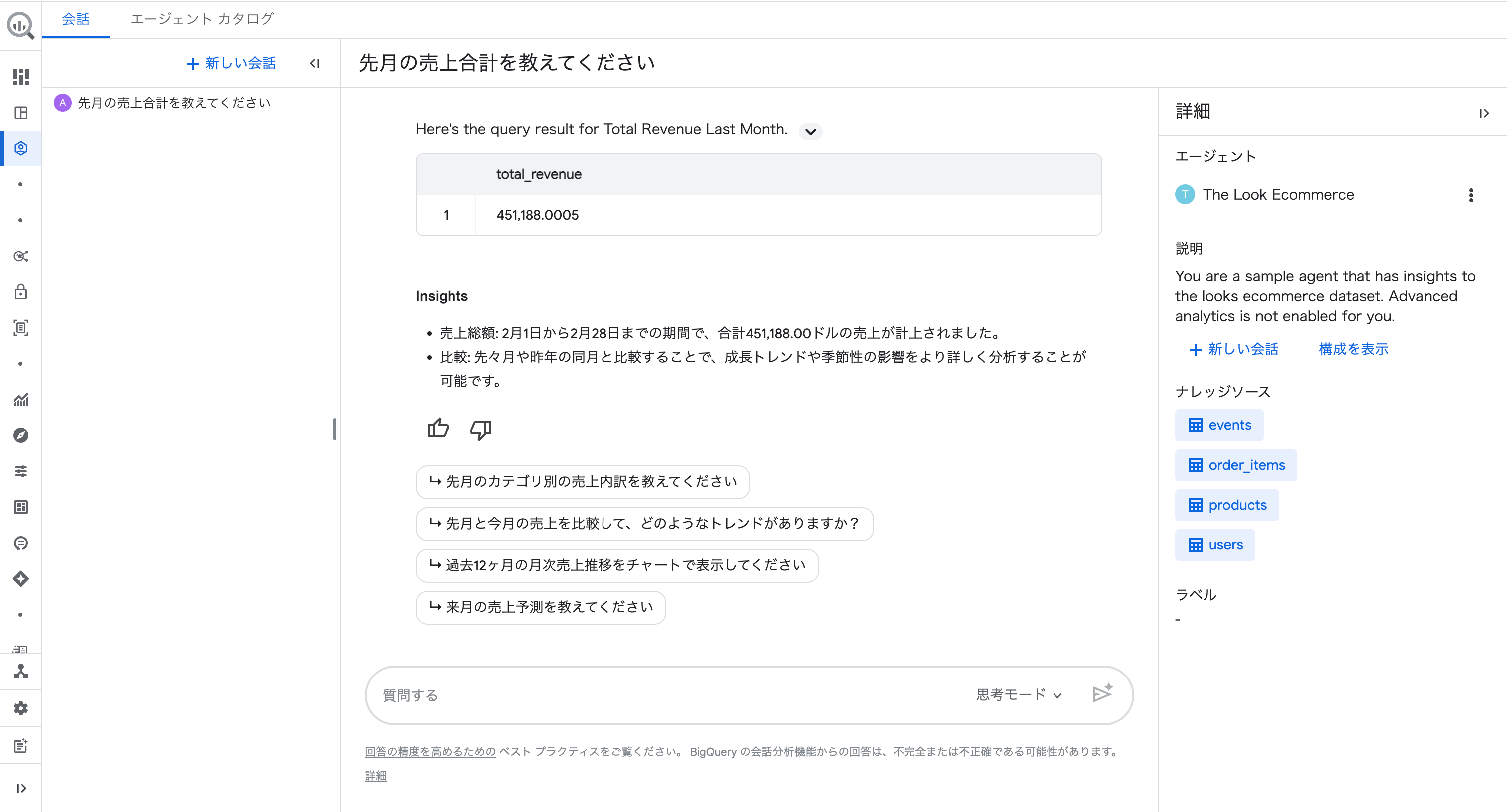Select the suggested prompt about 来月の売上予測

540,607
